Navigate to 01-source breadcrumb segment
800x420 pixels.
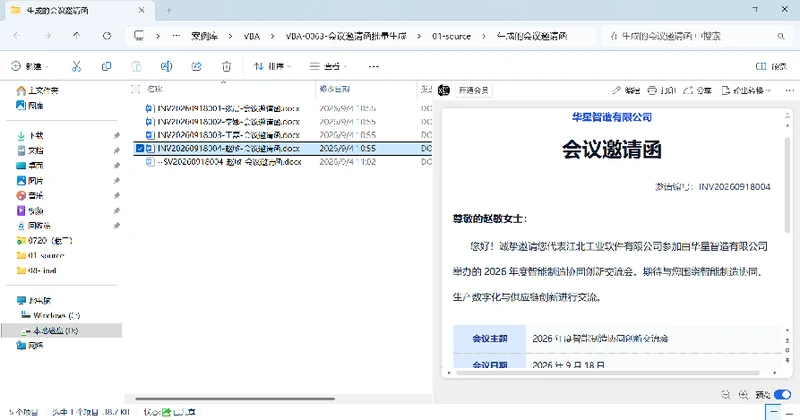tap(451, 36)
